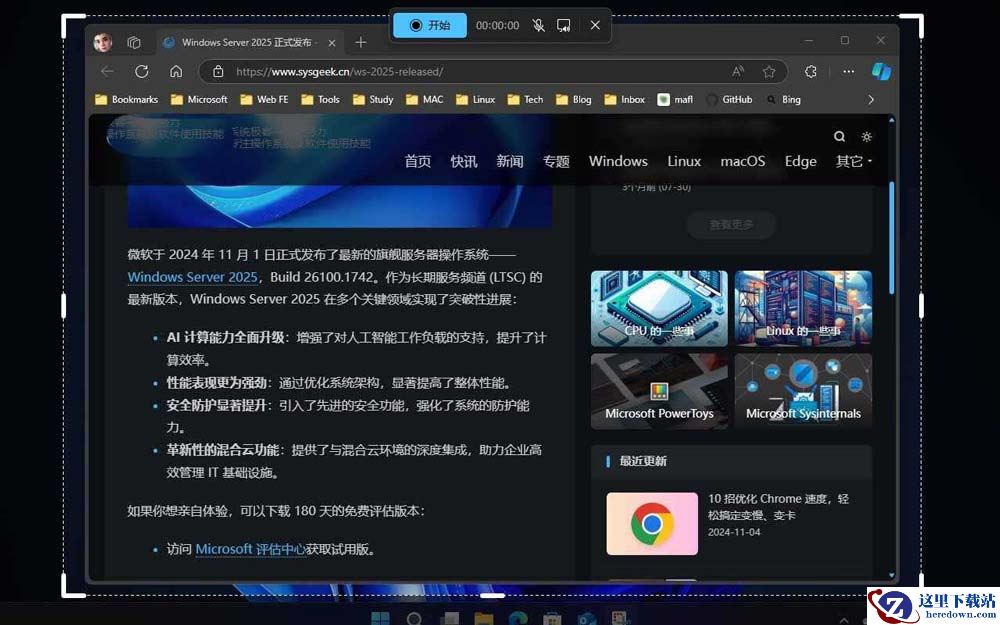This screenshot has width=1000, height=625.
Task: Open the Linux 的一些事 topic card
Action: [803, 309]
